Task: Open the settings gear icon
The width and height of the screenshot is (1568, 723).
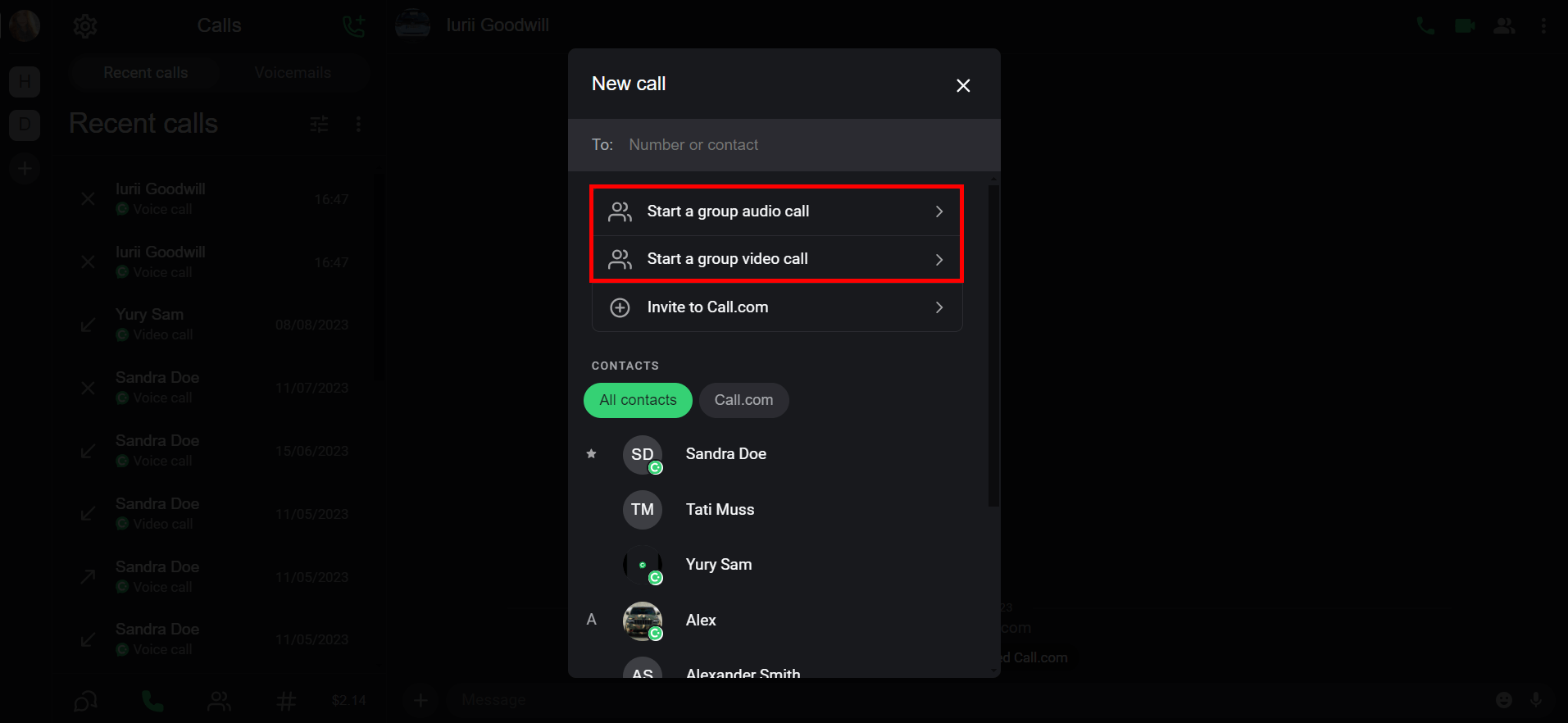Action: point(85,26)
